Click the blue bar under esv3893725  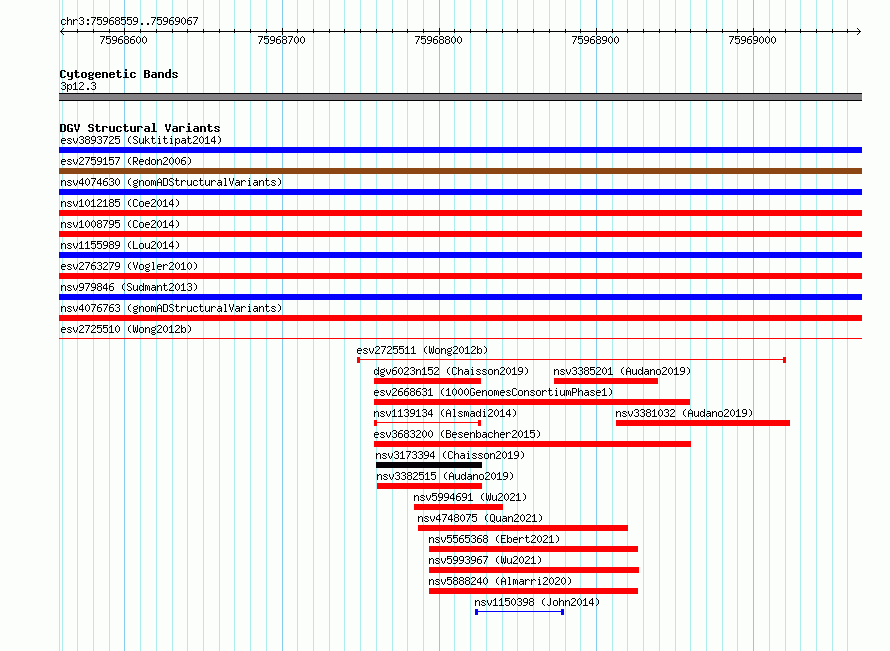(460, 150)
